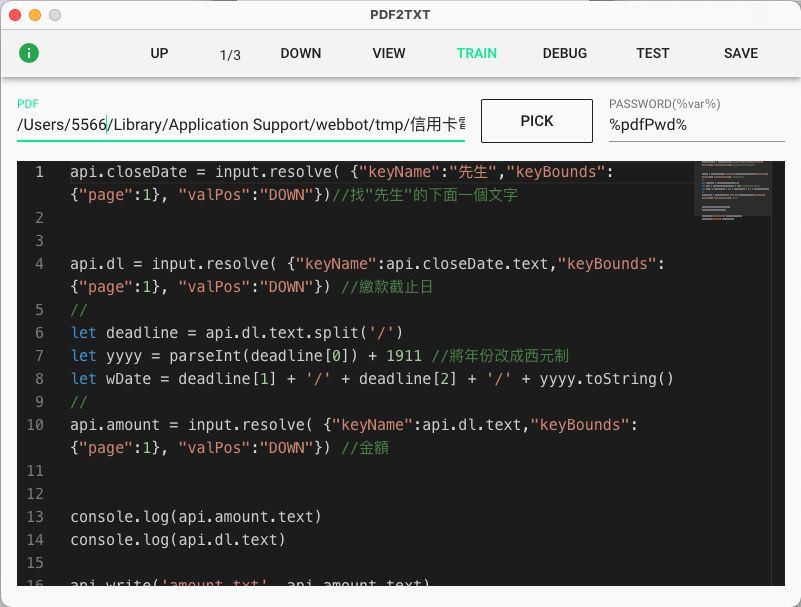801x607 pixels.
Task: Click the DOWN page button
Action: 300,53
